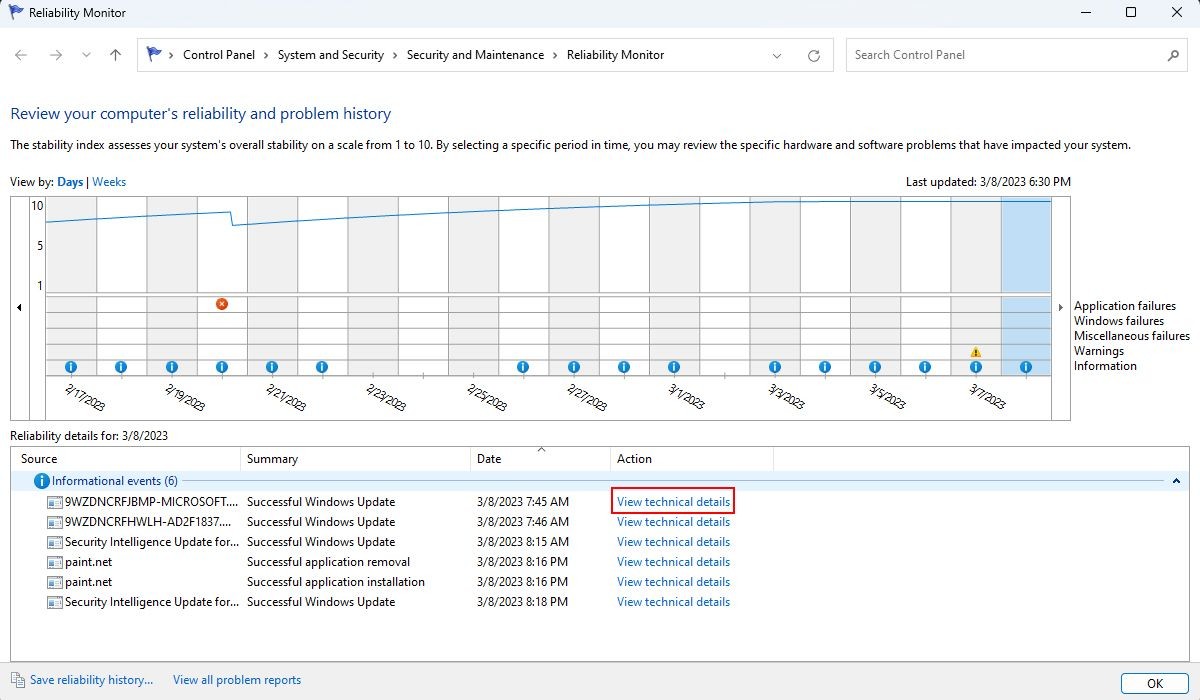View technical details for paint.net removal
This screenshot has height=700, width=1200.
(x=673, y=562)
